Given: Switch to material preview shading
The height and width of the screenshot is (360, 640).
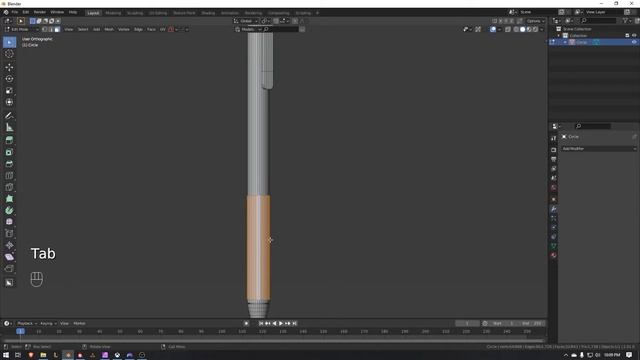Looking at the screenshot, I should tap(529, 29).
